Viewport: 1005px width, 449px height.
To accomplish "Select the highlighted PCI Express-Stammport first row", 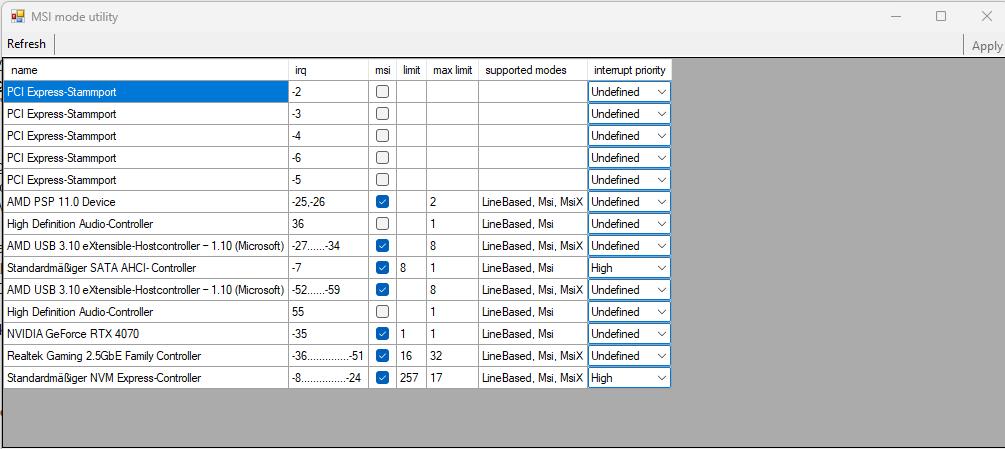I will [146, 92].
